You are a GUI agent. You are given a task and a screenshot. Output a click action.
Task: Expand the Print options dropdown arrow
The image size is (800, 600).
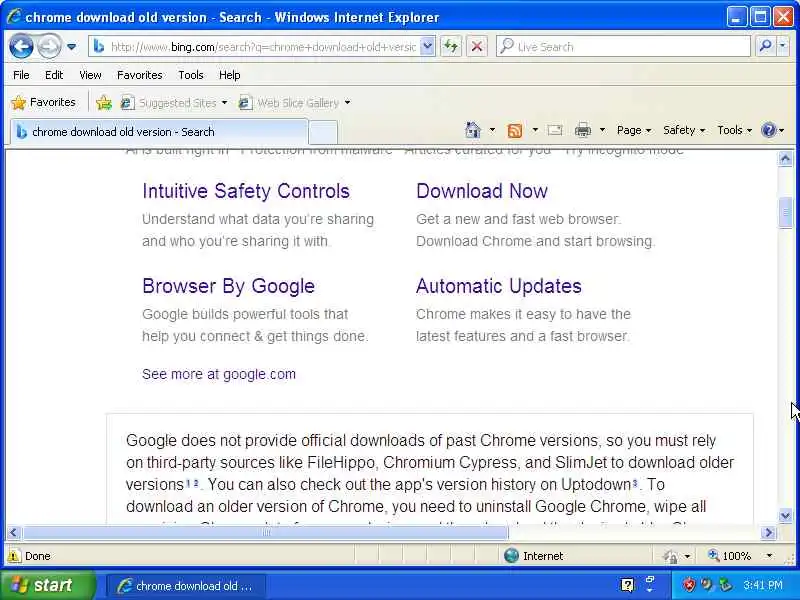602,130
